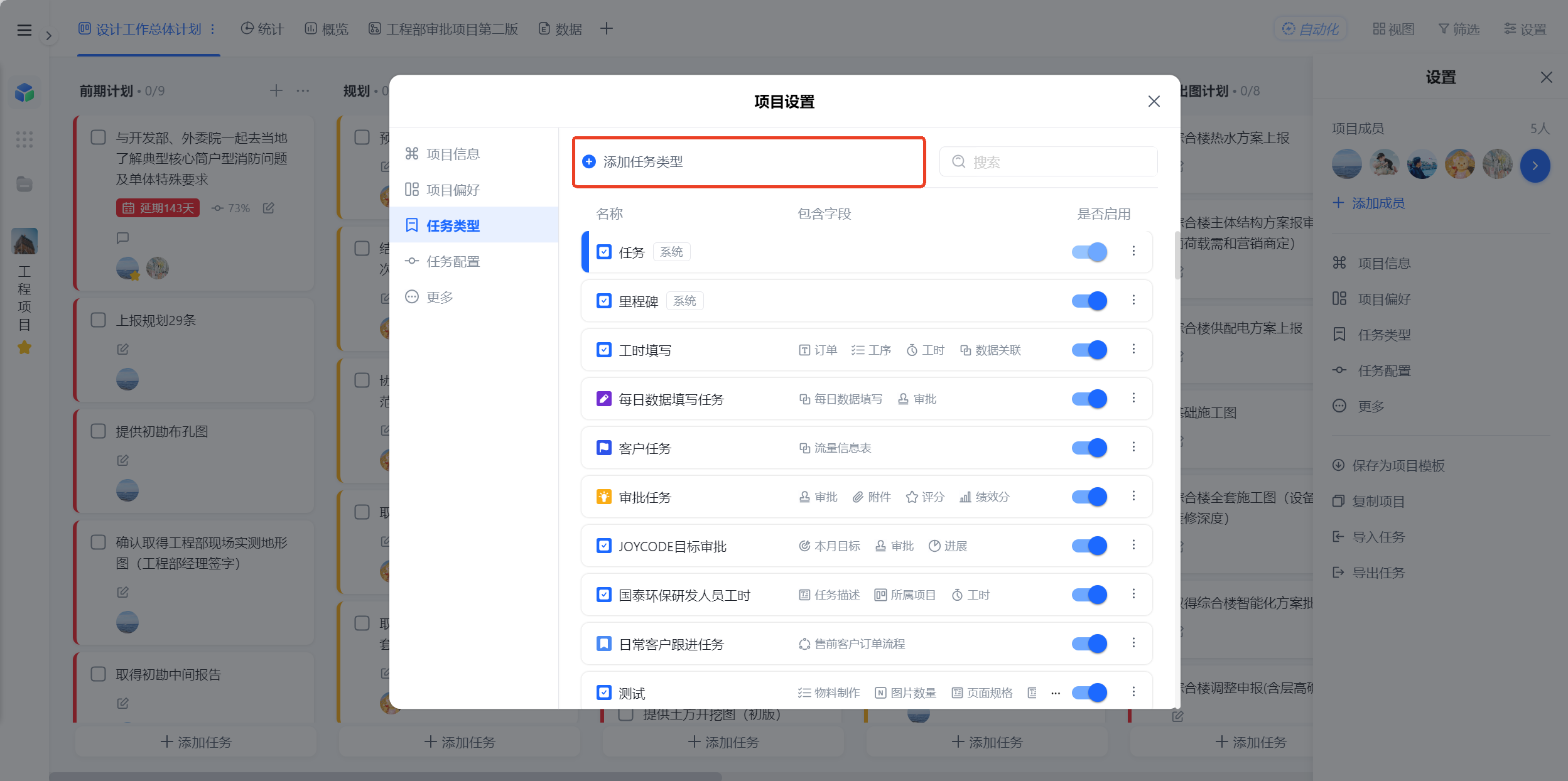
Task: Expand the sidebar chevron arrow
Action: (48, 36)
